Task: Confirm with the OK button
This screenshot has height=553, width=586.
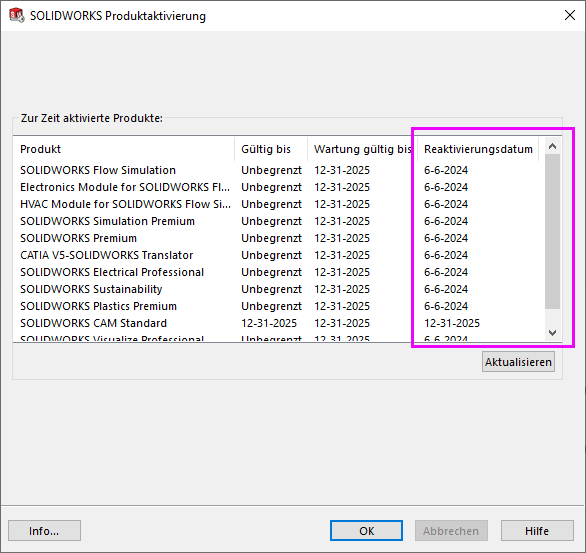Action: click(366, 531)
